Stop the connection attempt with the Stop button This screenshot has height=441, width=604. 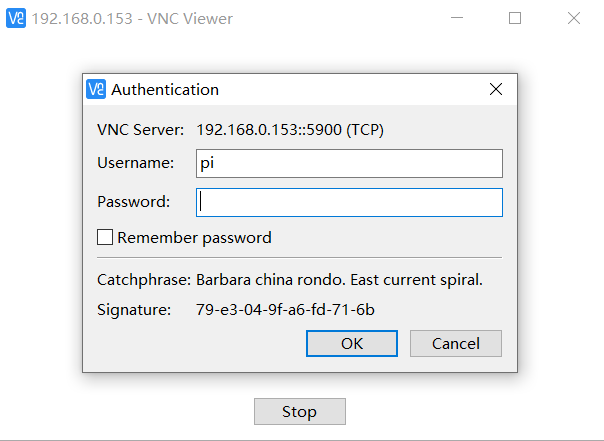[x=300, y=411]
